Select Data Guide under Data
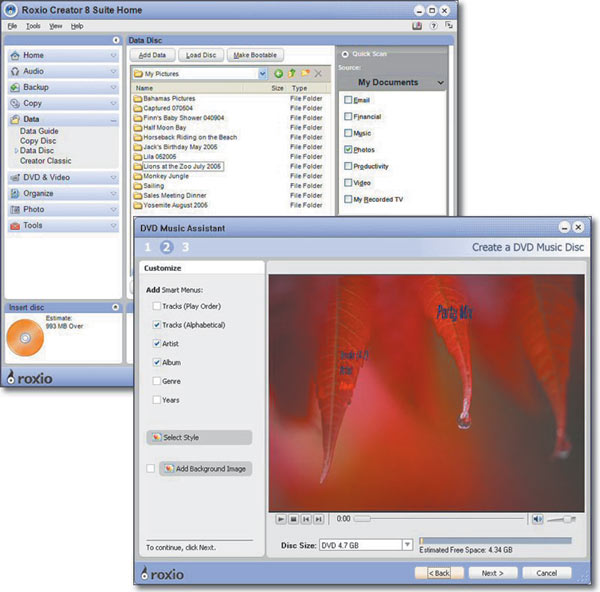600x592 pixels. (x=39, y=131)
